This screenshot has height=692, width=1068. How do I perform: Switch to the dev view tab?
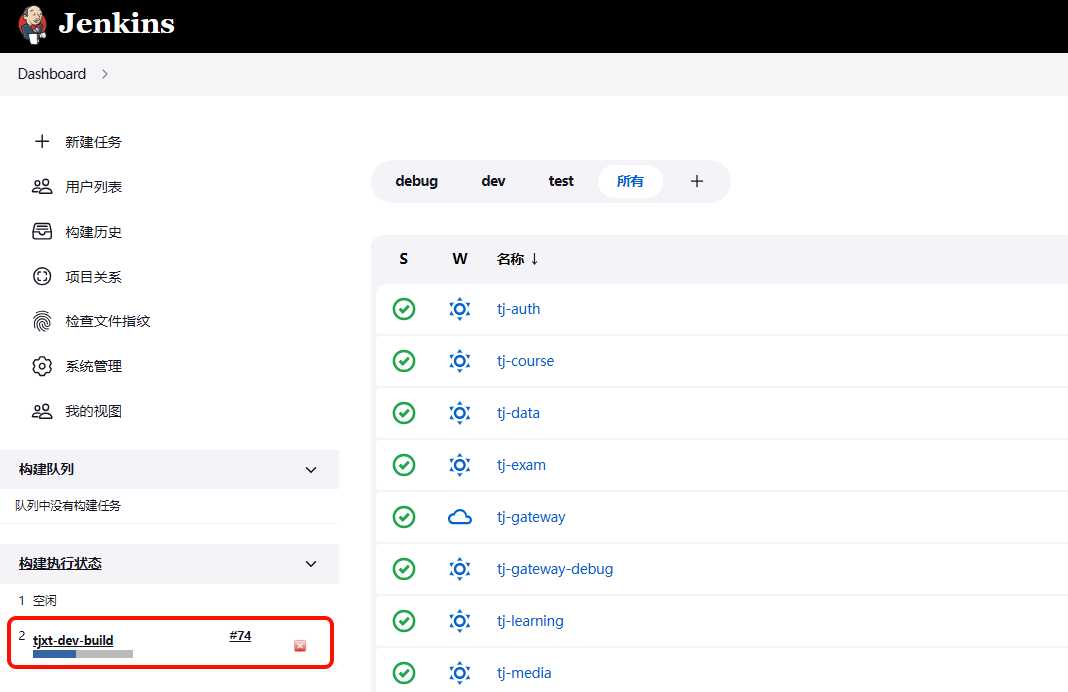493,181
